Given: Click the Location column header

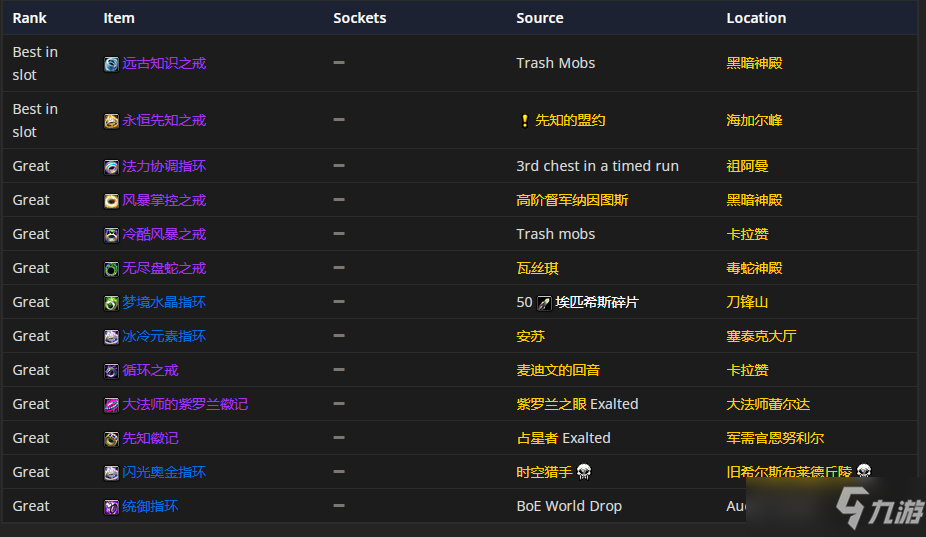Looking at the screenshot, I should (x=756, y=18).
